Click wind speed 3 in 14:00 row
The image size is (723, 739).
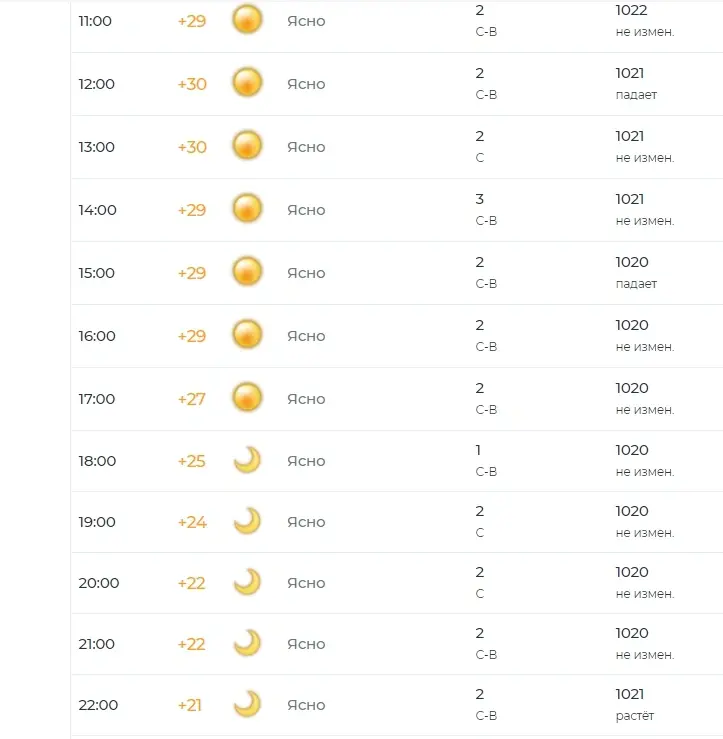[480, 199]
